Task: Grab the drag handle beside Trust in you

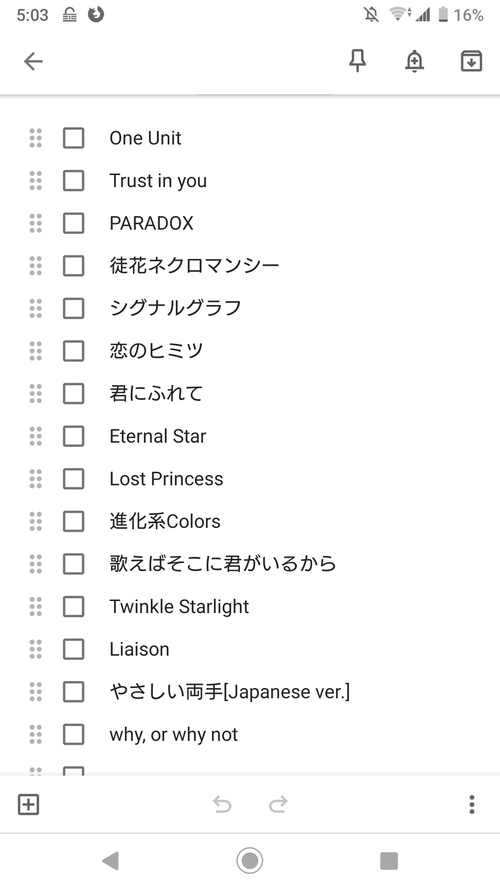Action: pos(36,180)
